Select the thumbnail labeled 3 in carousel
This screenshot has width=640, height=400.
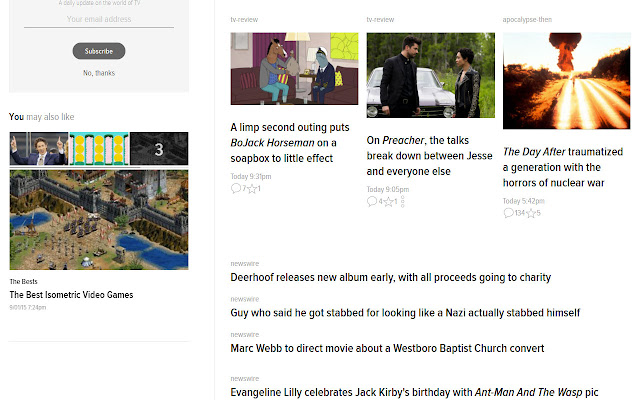[159, 149]
